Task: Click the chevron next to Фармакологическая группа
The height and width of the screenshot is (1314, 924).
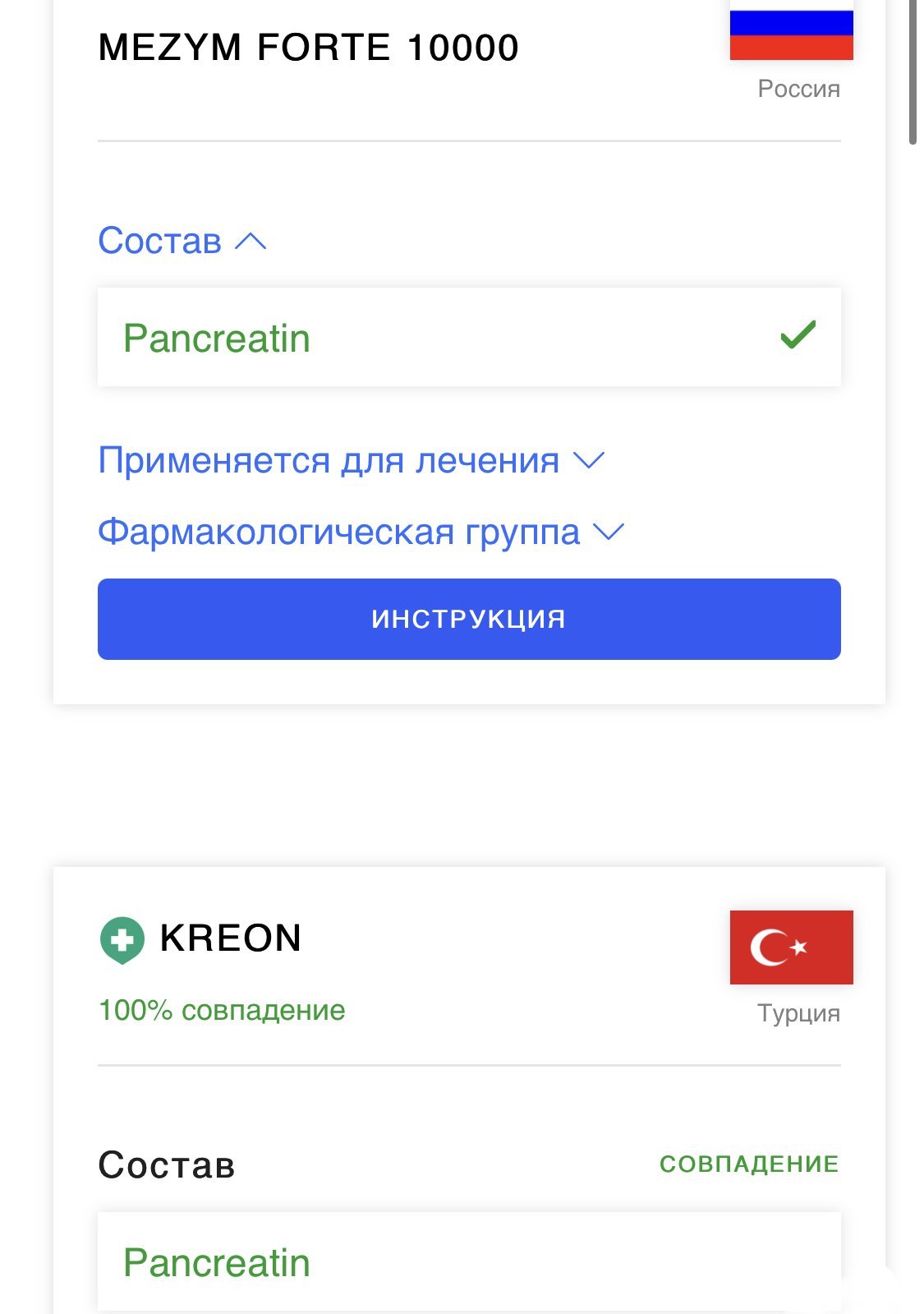Action: pos(609,533)
